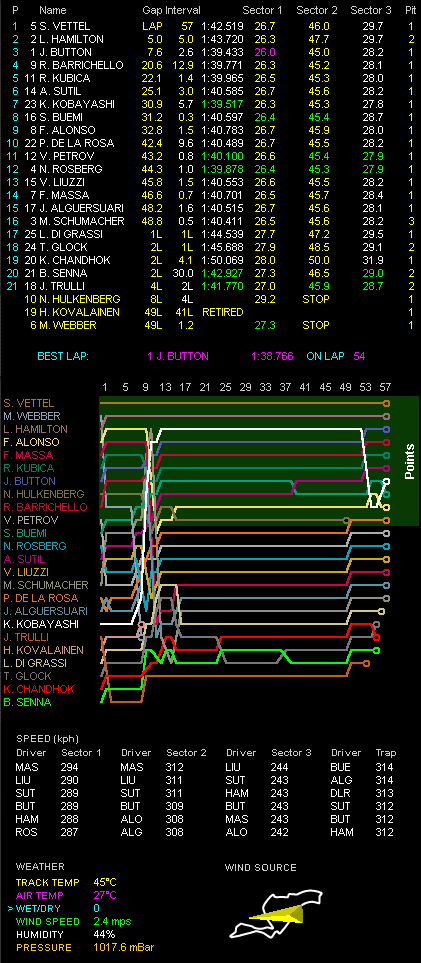Click the Name column header

pos(52,10)
